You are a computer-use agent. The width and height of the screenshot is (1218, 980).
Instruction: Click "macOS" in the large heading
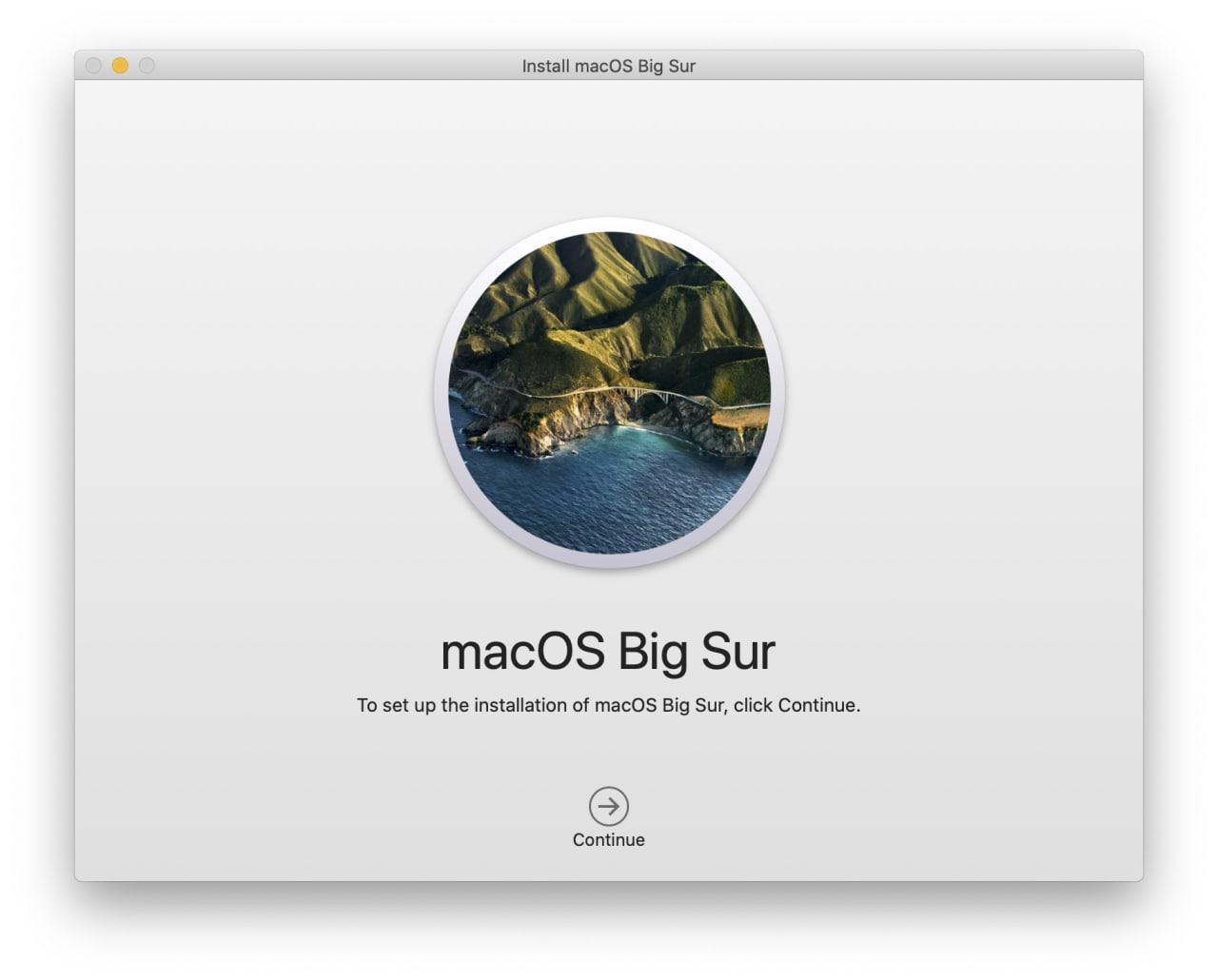pyautogui.click(x=522, y=652)
